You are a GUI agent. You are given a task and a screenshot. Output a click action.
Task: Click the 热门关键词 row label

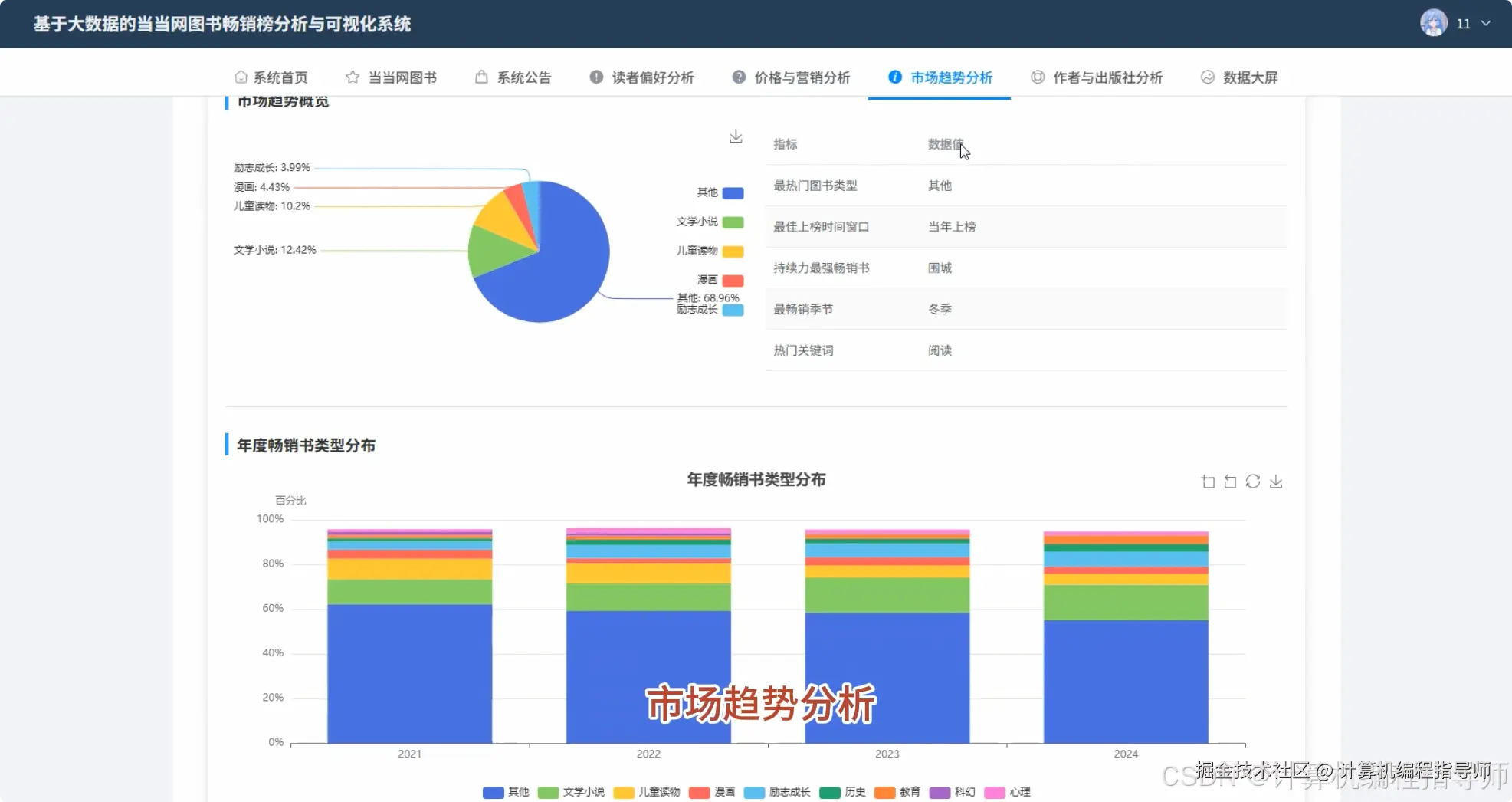[x=803, y=350]
